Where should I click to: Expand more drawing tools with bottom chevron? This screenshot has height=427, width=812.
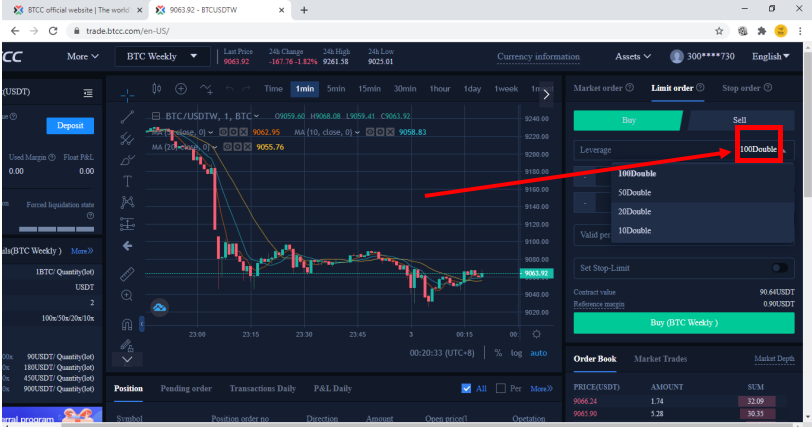tap(127, 359)
